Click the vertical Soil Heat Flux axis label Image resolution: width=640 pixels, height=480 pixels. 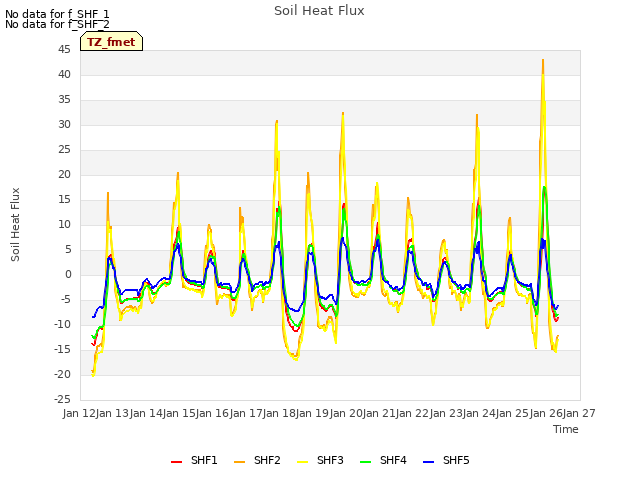pos(15,224)
